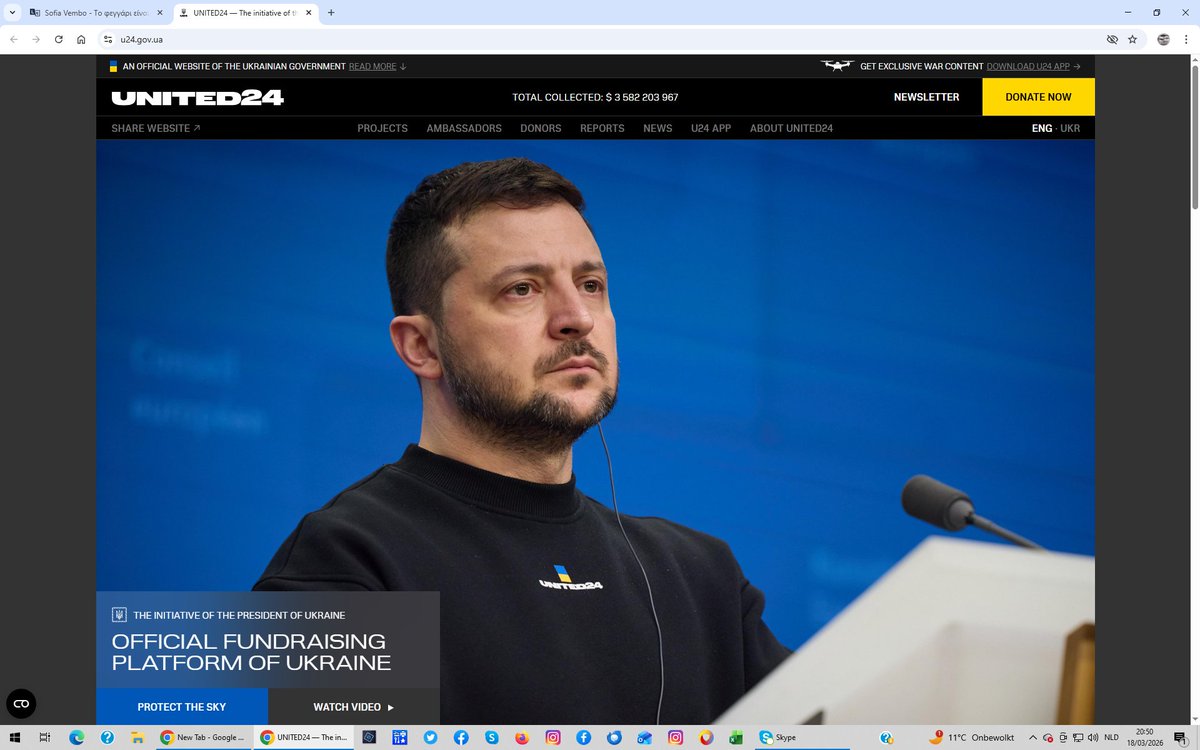Switch the site language to UKR
1200x750 pixels.
pyautogui.click(x=1070, y=128)
